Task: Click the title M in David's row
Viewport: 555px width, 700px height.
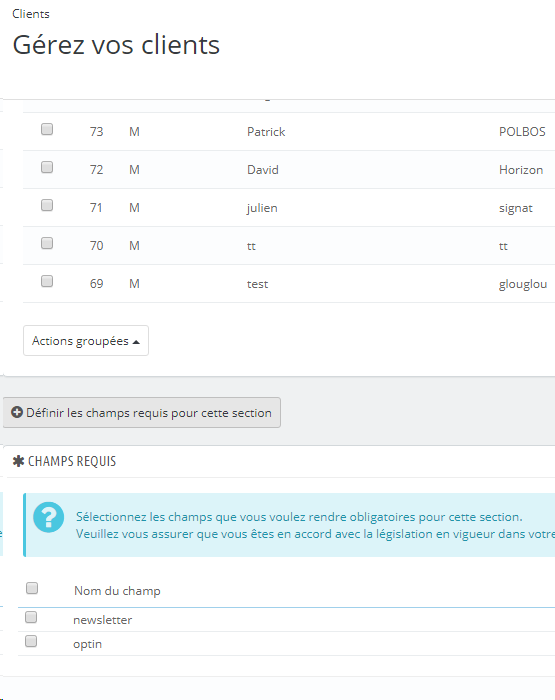Action: (x=134, y=170)
